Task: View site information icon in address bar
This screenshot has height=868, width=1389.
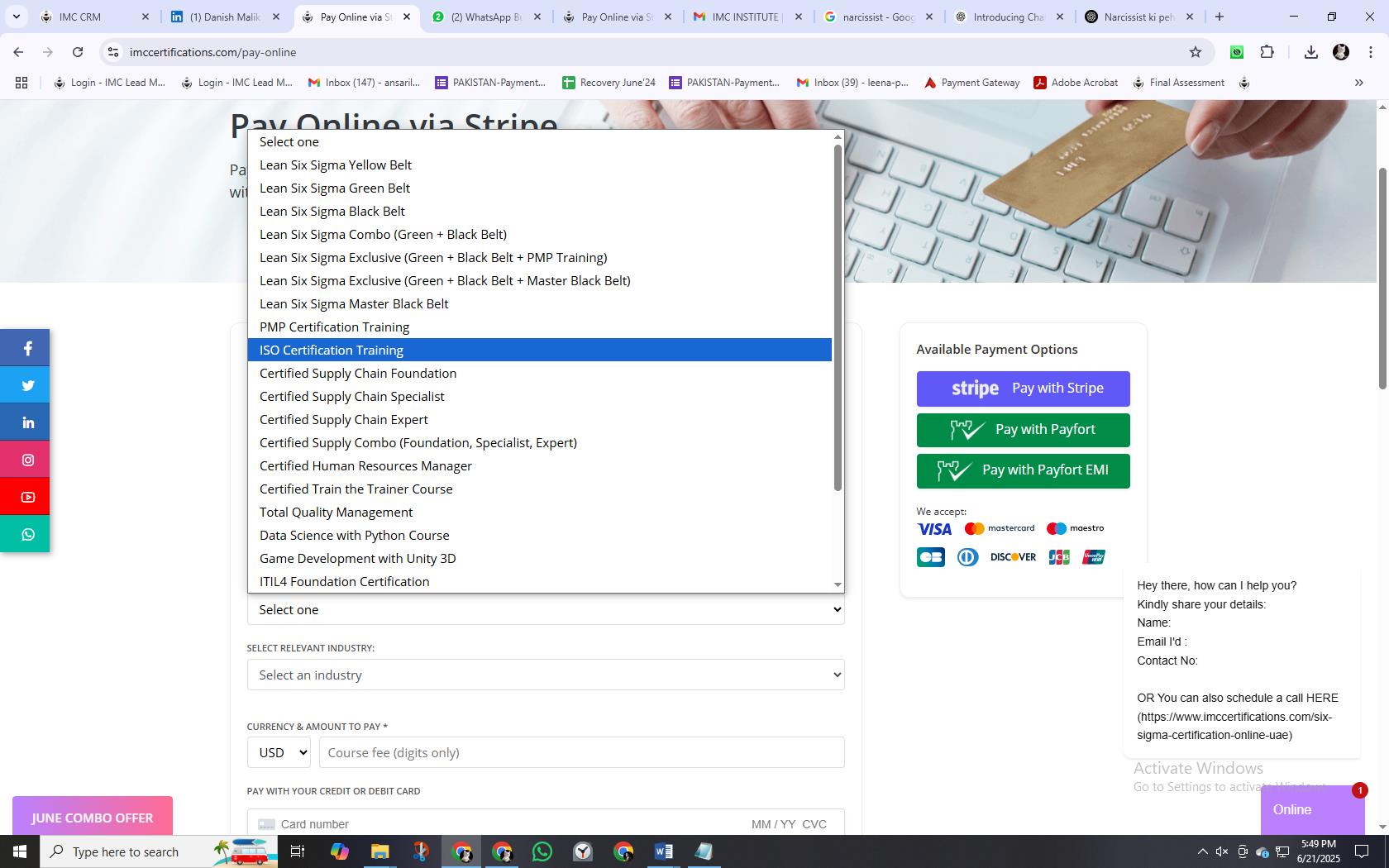Action: 112,52
